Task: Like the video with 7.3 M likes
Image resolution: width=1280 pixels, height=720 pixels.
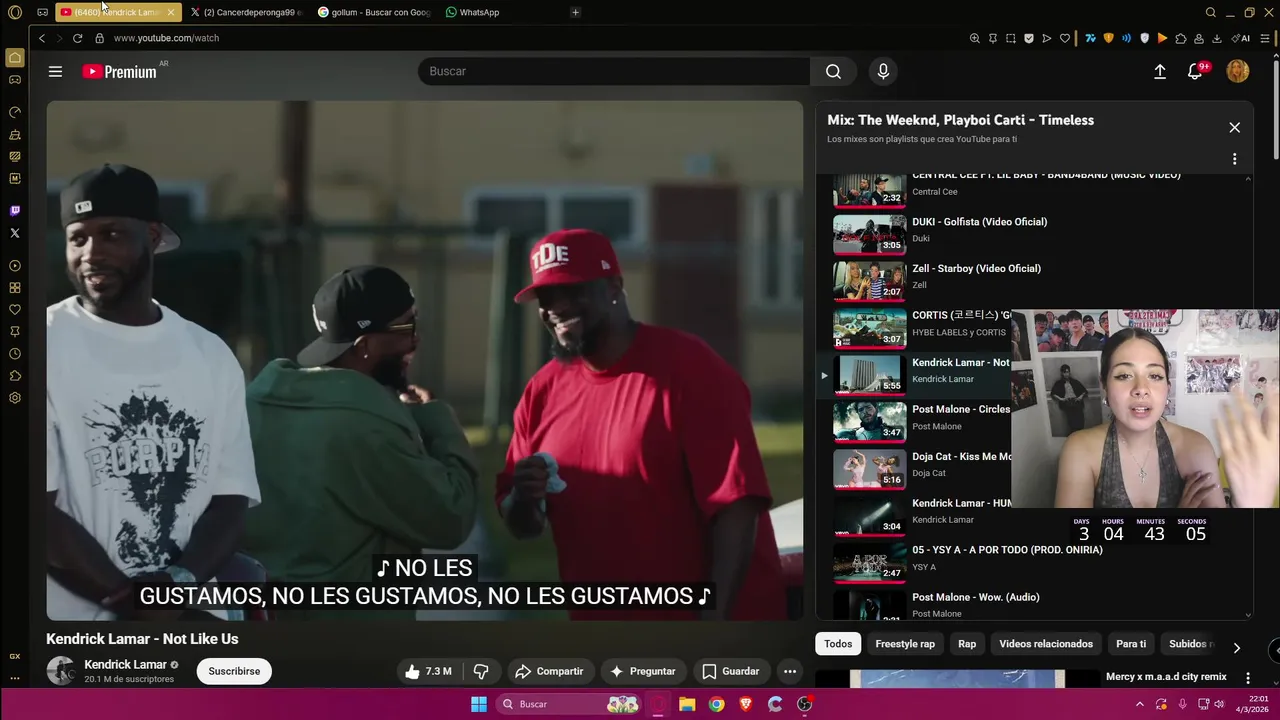Action: (x=427, y=671)
